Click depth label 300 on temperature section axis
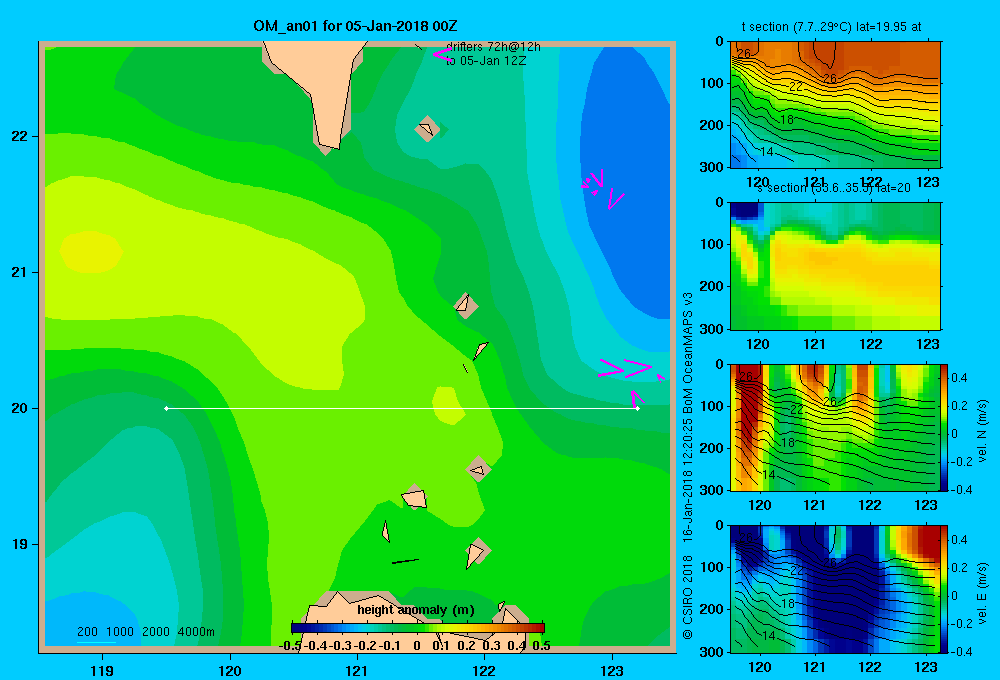The image size is (1000, 680). tap(712, 167)
